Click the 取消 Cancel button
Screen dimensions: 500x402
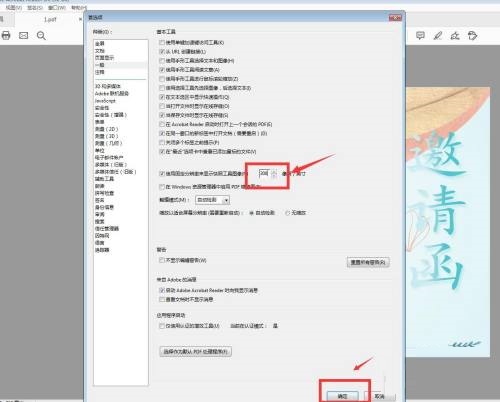380,396
